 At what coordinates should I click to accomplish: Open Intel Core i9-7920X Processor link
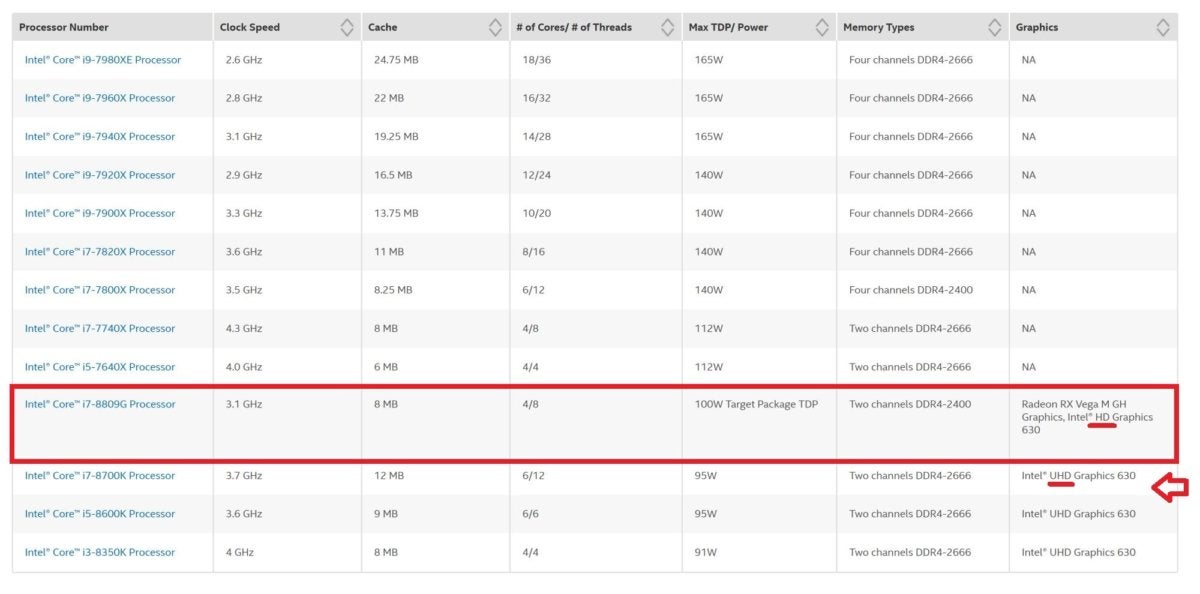tap(100, 175)
